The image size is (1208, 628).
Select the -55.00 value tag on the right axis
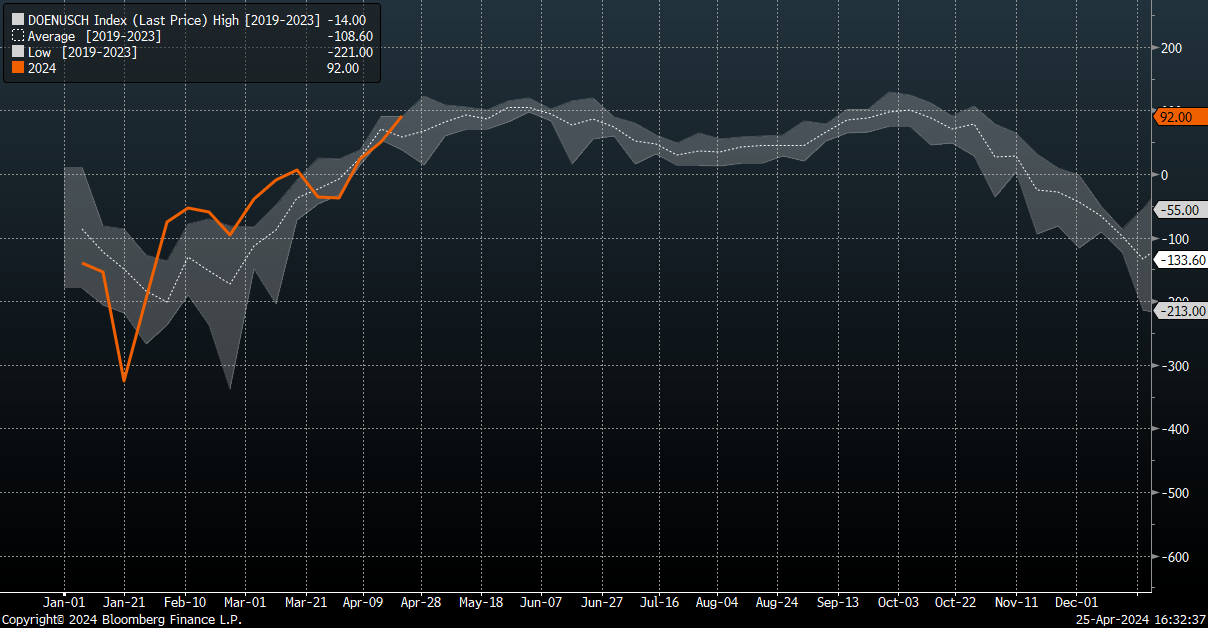1180,210
